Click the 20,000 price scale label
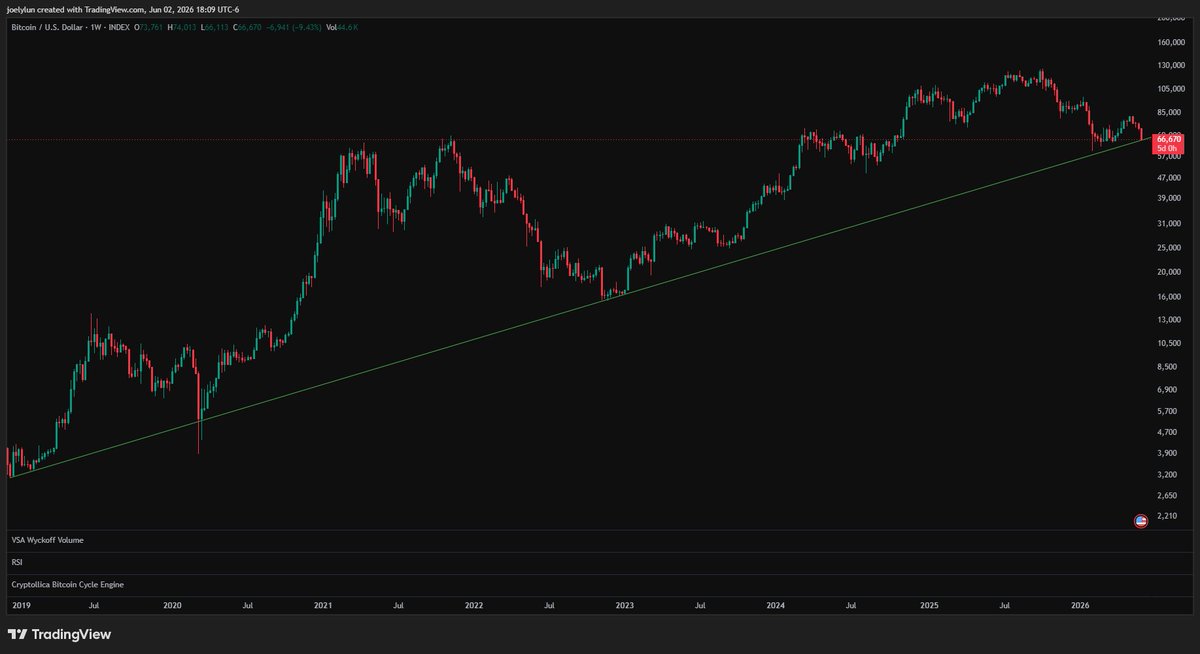Screen dimensions: 1200x654 click(1167, 272)
